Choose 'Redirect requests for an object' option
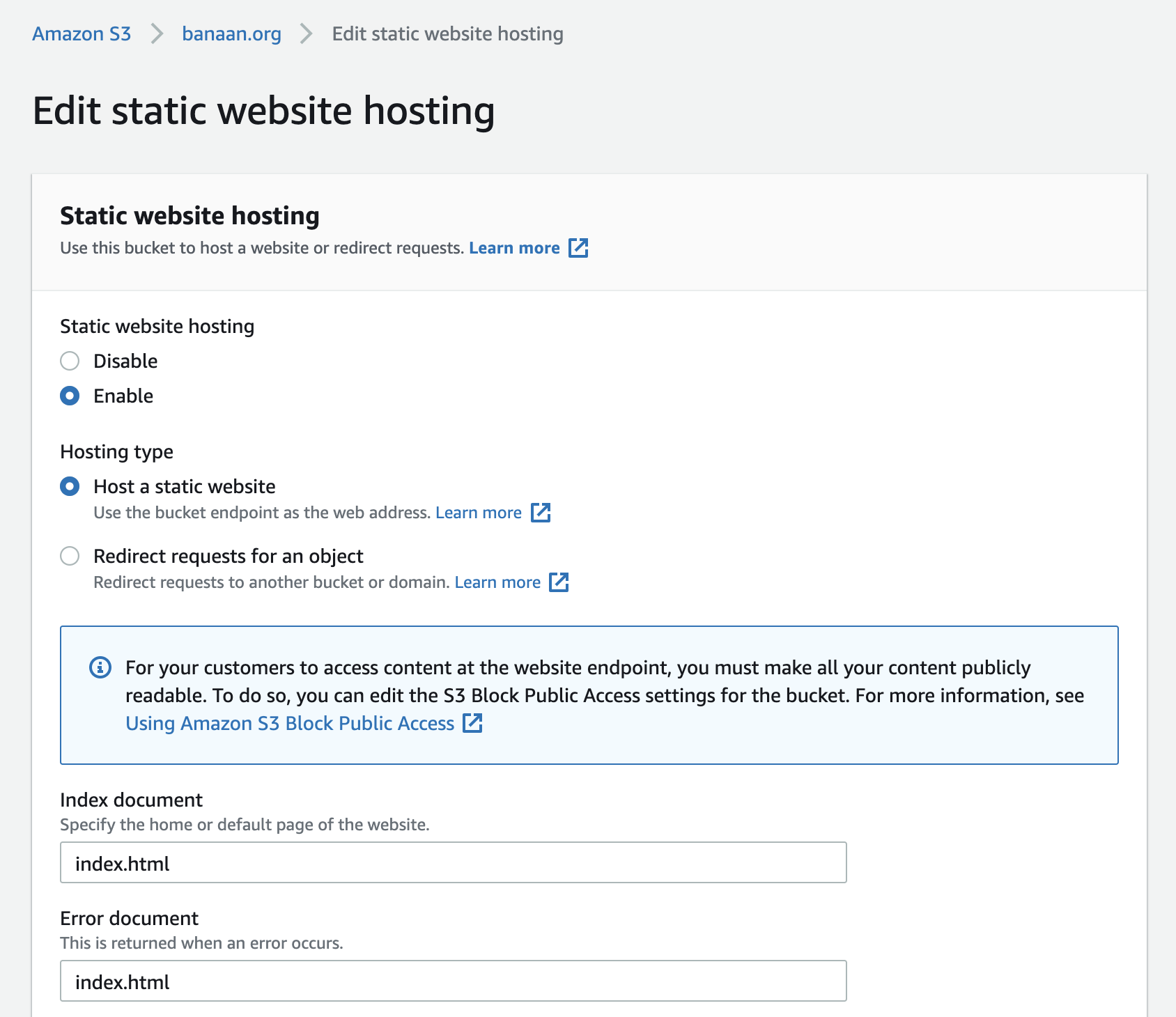This screenshot has width=1176, height=1017. click(x=70, y=556)
